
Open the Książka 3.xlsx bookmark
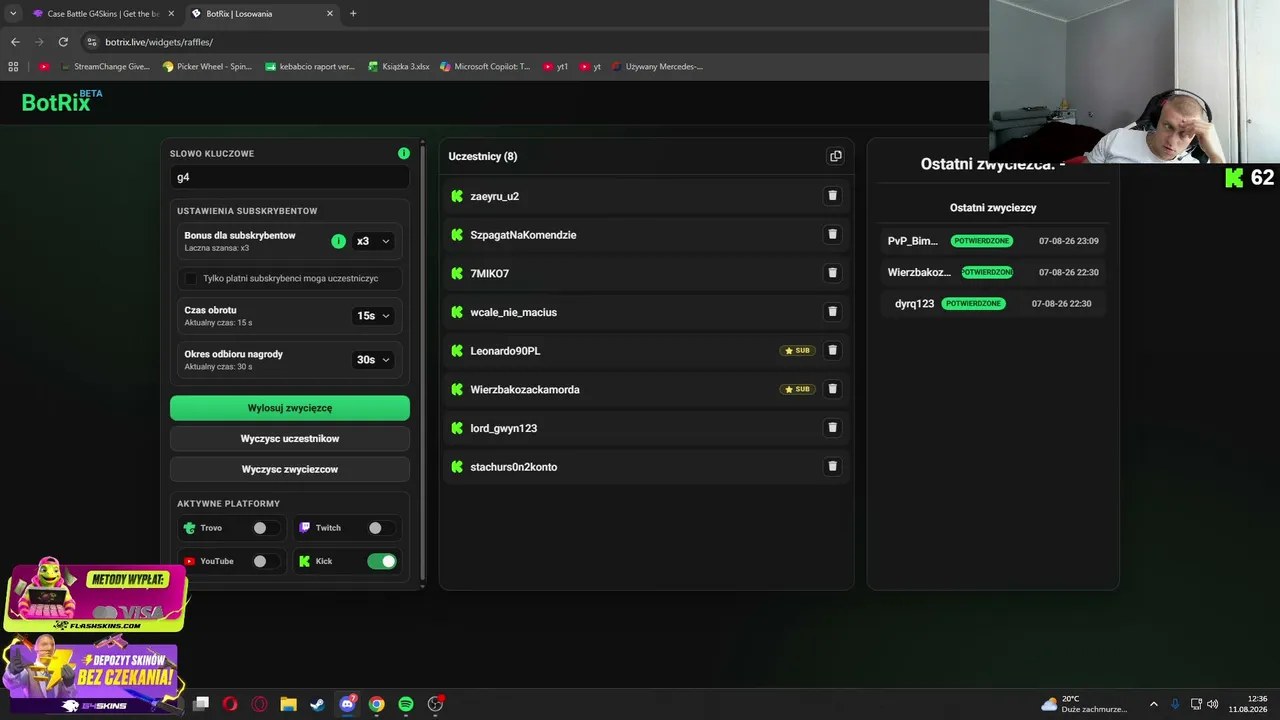[398, 67]
